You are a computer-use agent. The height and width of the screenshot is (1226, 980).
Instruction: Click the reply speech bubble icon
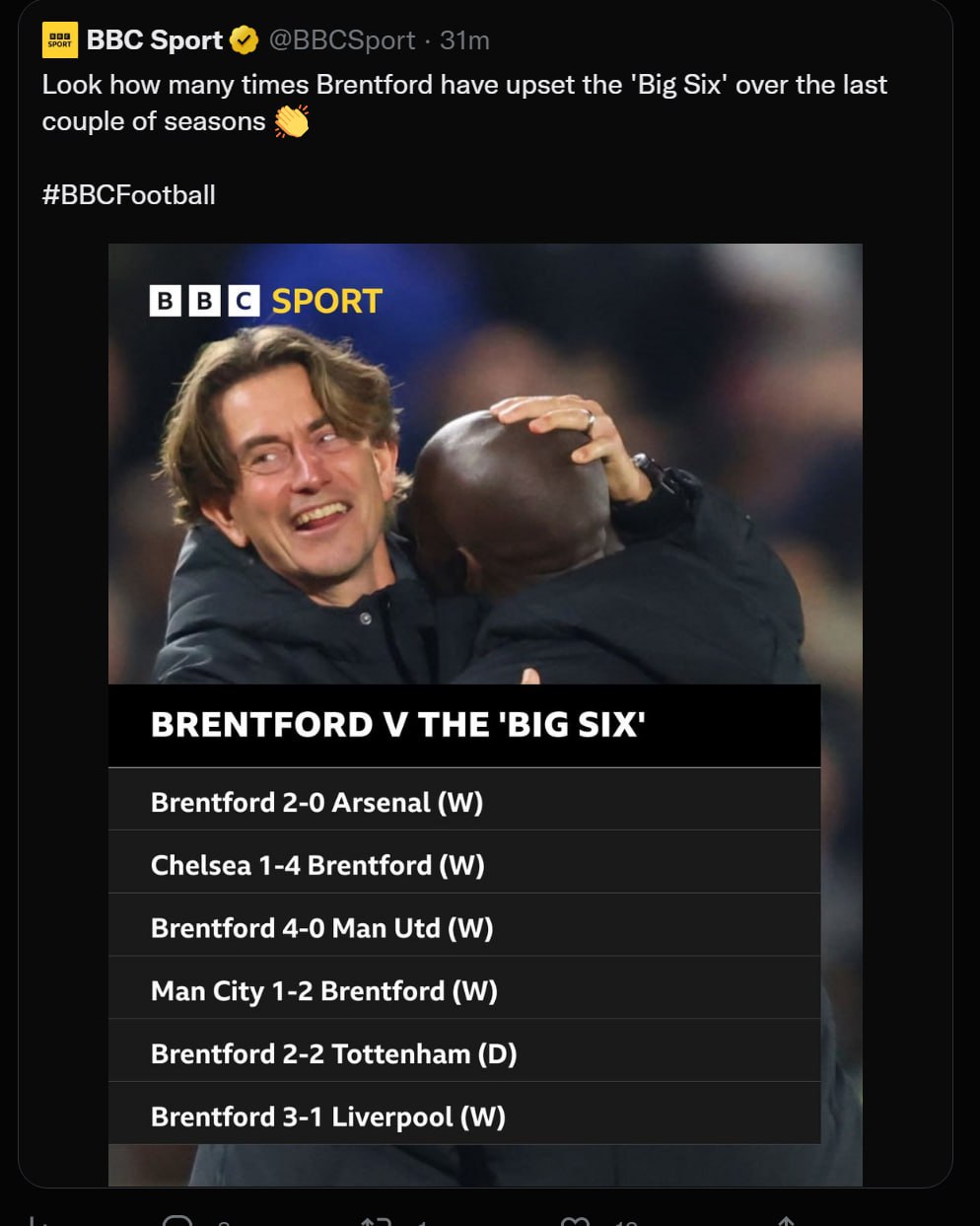[177, 1221]
